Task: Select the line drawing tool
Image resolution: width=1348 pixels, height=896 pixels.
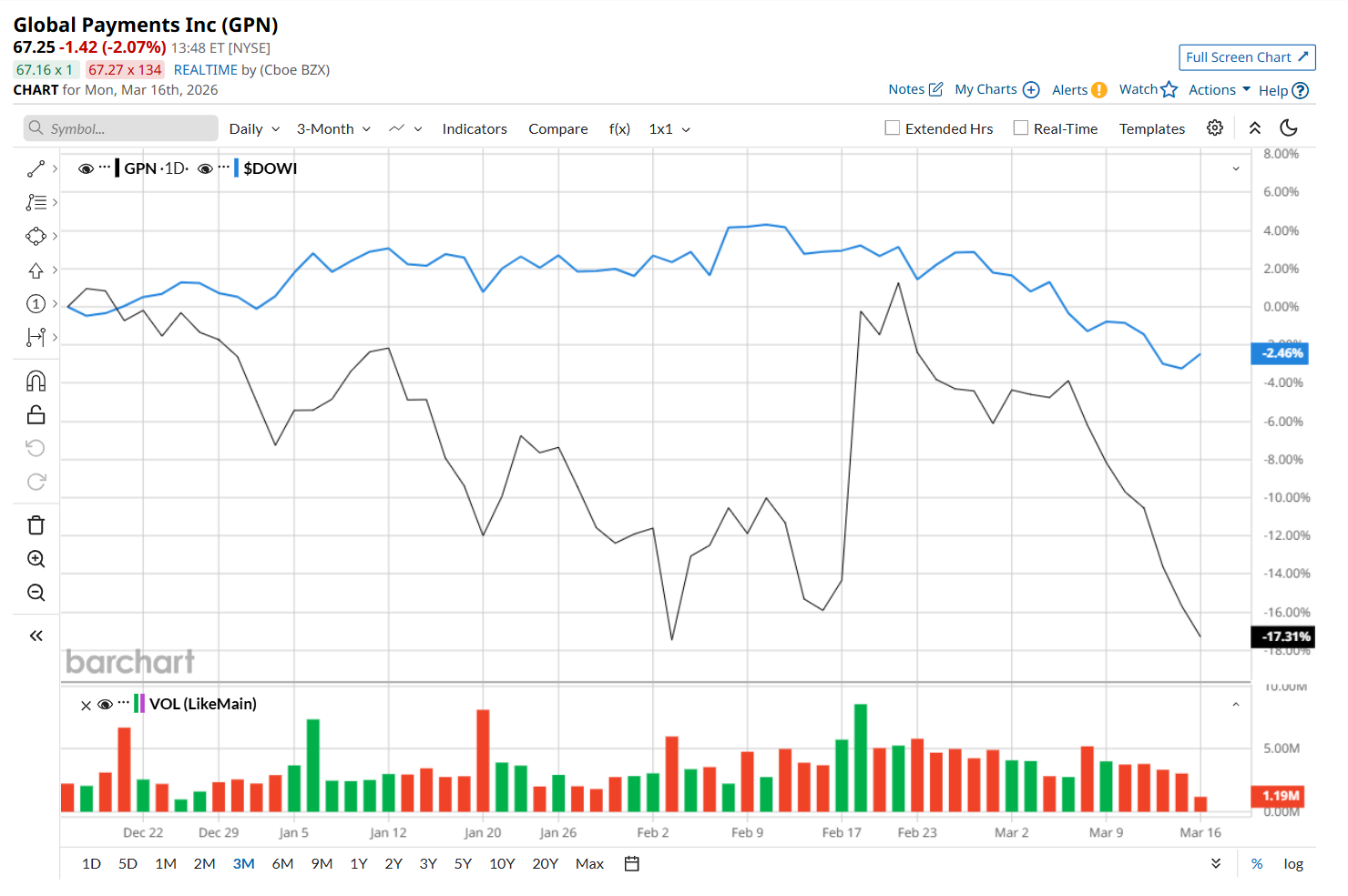Action: coord(36,169)
